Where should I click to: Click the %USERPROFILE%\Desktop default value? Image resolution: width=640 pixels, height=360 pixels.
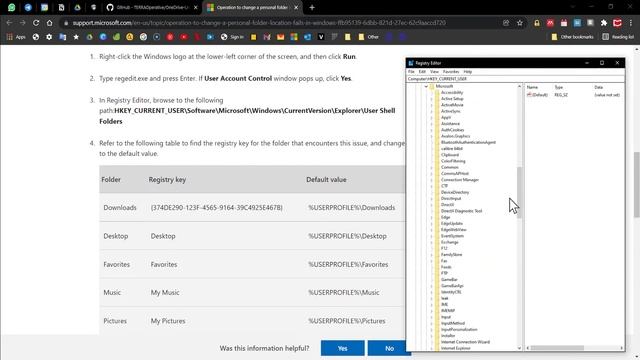(347, 236)
